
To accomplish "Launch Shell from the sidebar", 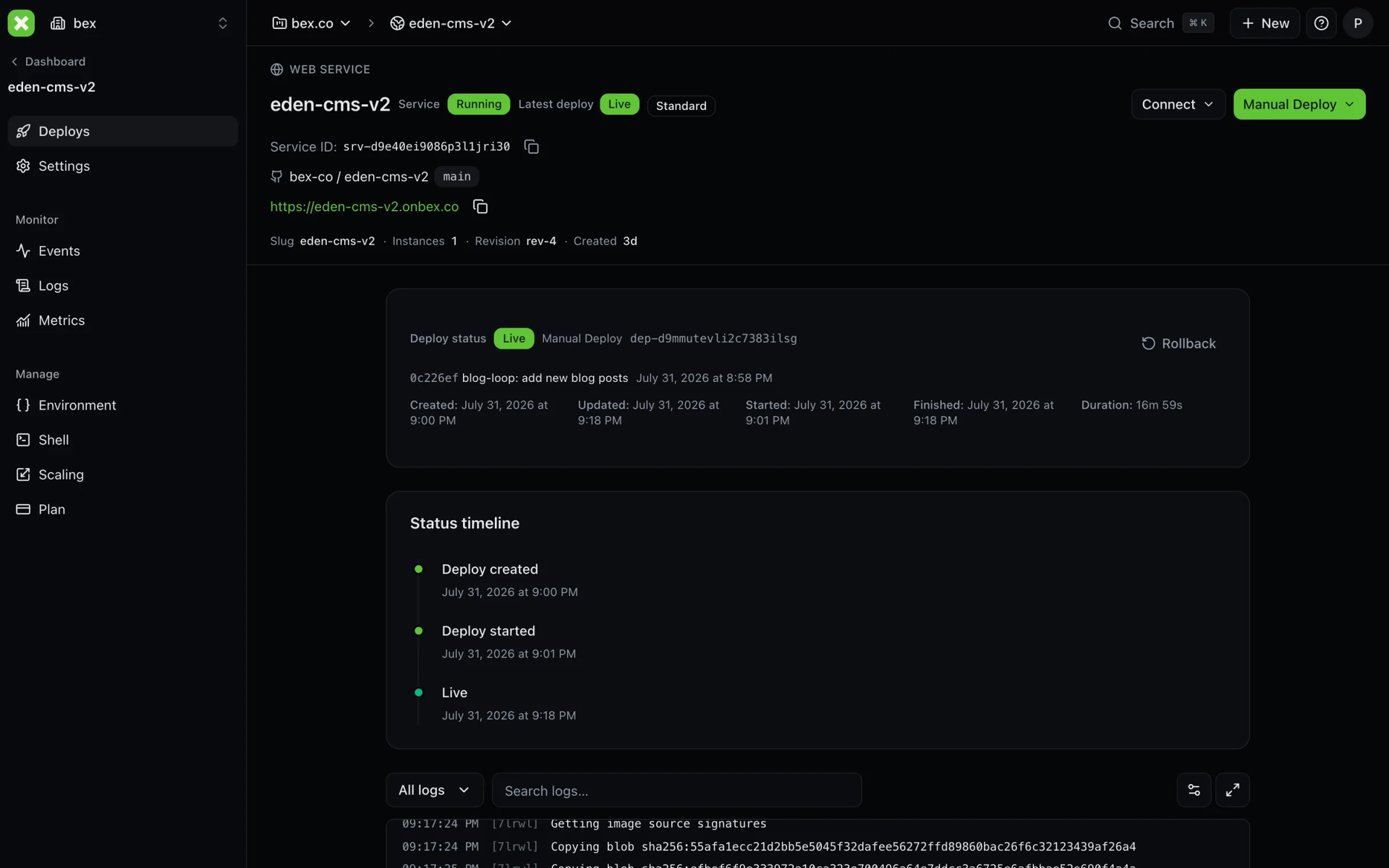I will (x=123, y=440).
